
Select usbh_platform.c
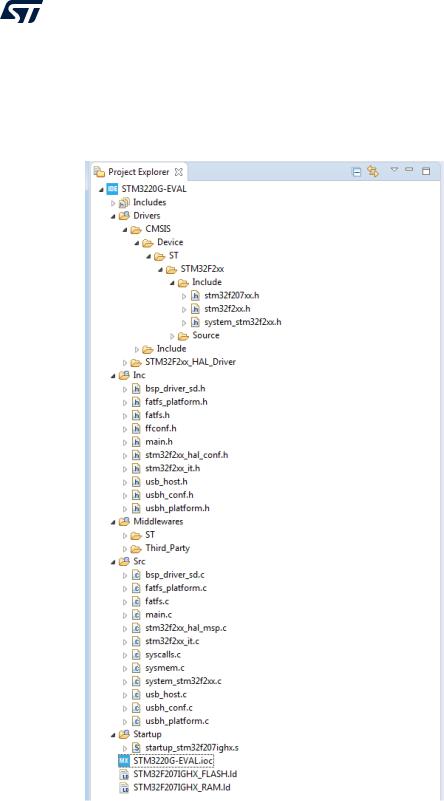(x=177, y=721)
